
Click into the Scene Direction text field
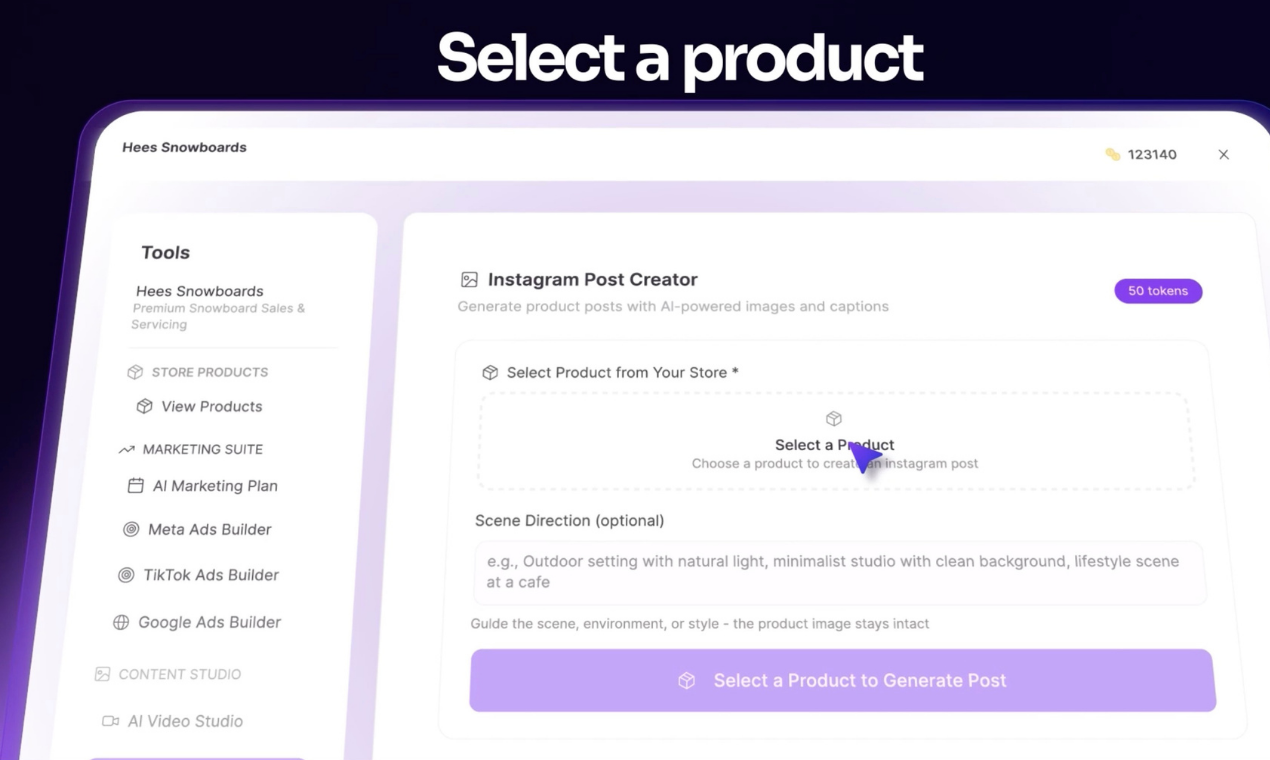[x=839, y=572]
